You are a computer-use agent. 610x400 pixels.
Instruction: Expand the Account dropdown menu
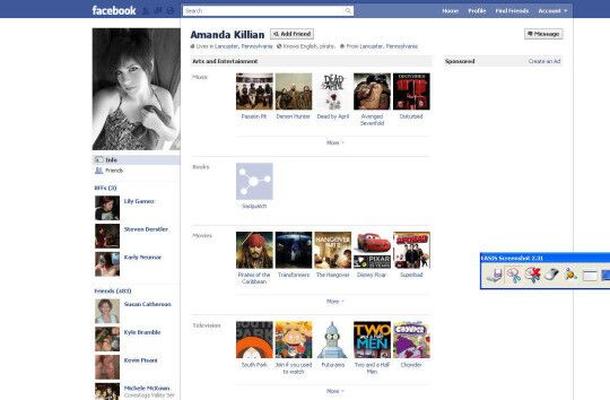coord(552,11)
